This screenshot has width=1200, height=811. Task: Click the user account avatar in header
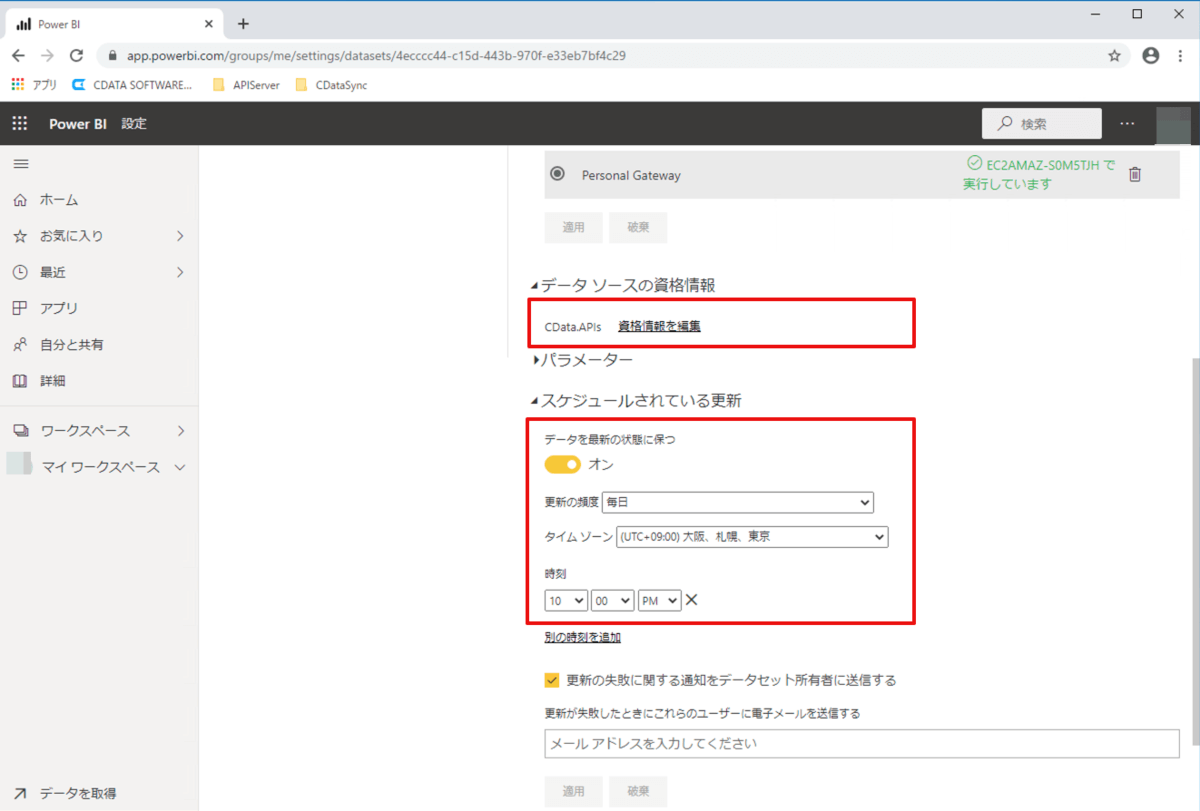pyautogui.click(x=1173, y=124)
